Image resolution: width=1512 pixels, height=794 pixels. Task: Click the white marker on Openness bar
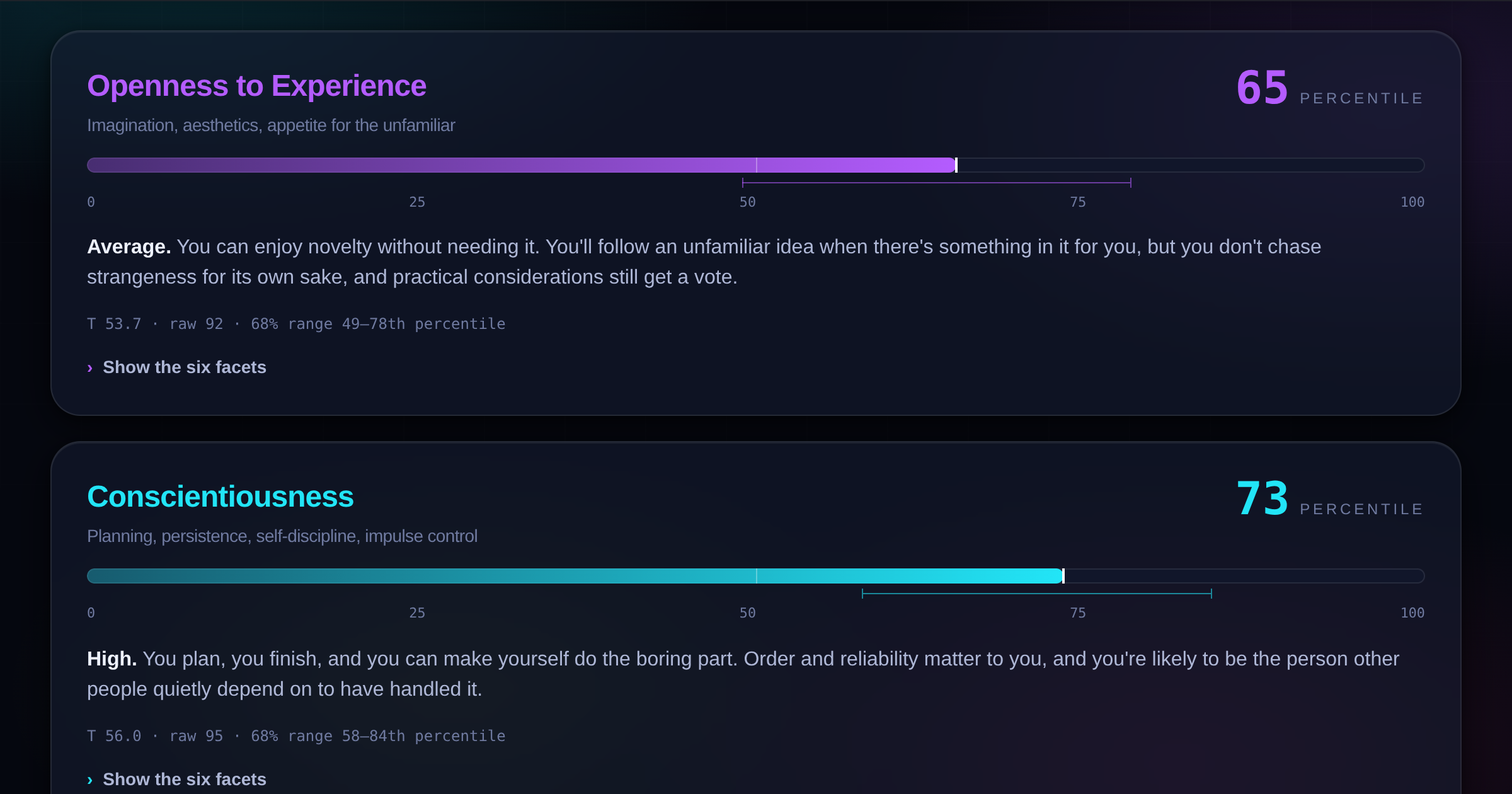pos(956,165)
